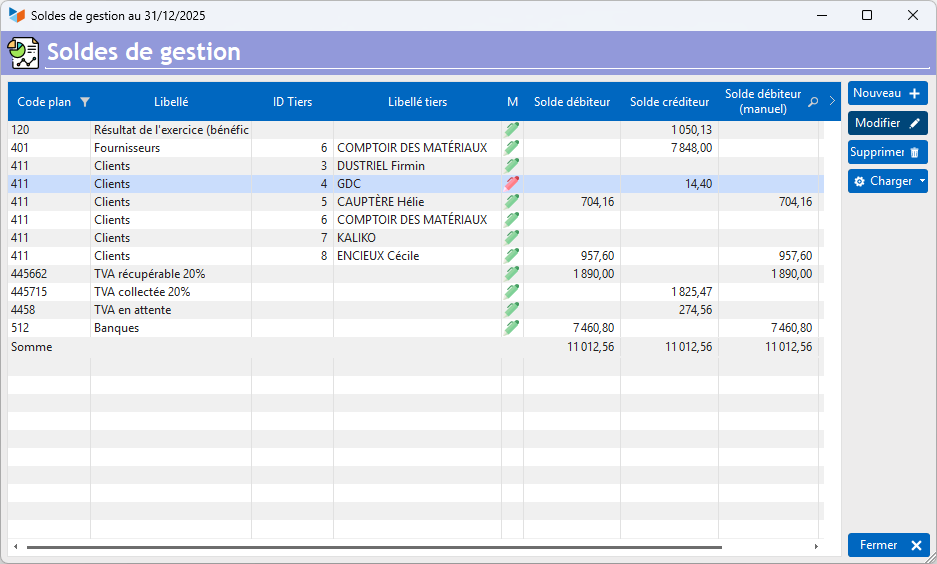Click green pencil icon on TVA en attente row
This screenshot has height=564, width=937.
[512, 310]
